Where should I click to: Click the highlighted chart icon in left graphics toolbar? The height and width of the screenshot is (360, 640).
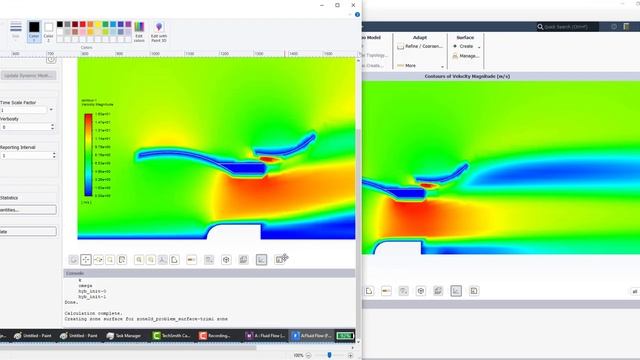261,260
